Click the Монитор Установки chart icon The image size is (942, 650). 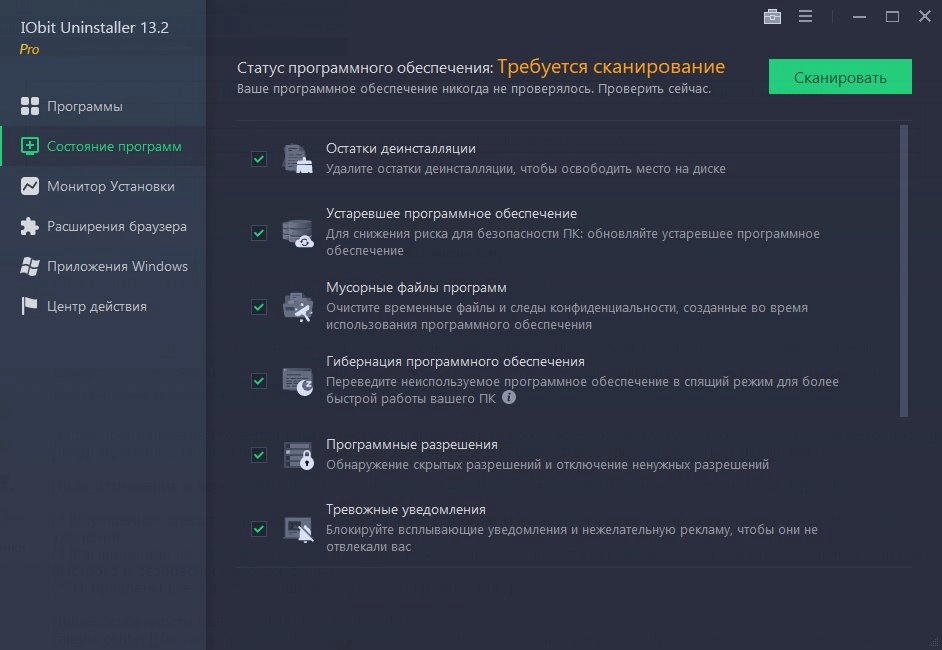(x=29, y=186)
